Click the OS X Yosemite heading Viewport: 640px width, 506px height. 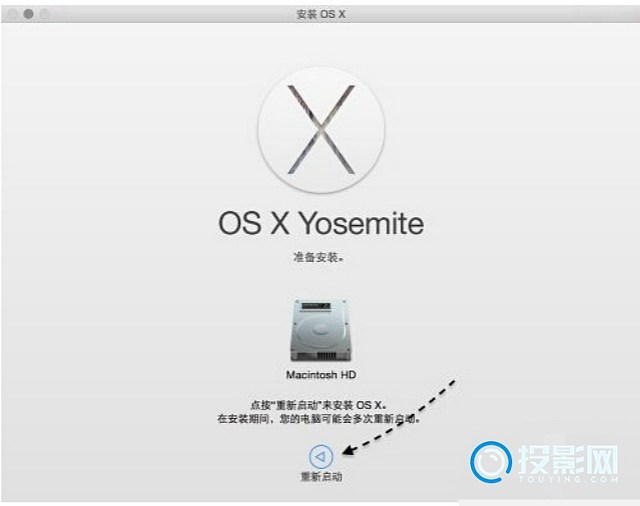click(x=321, y=224)
